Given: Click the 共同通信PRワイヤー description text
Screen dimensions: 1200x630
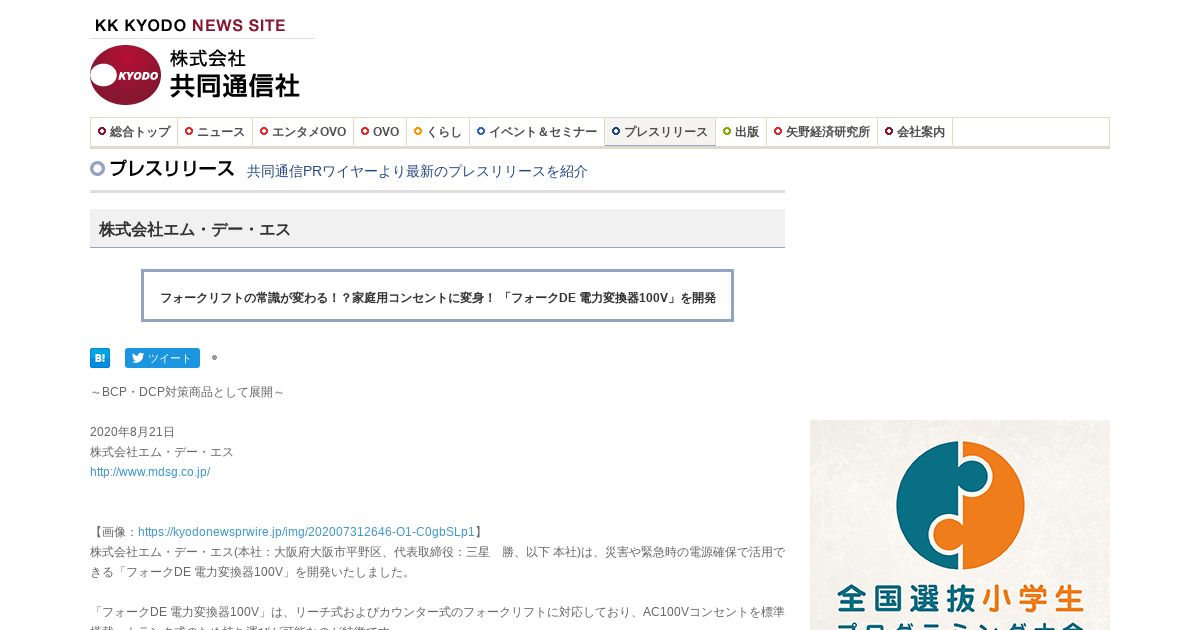Looking at the screenshot, I should click(x=417, y=171).
